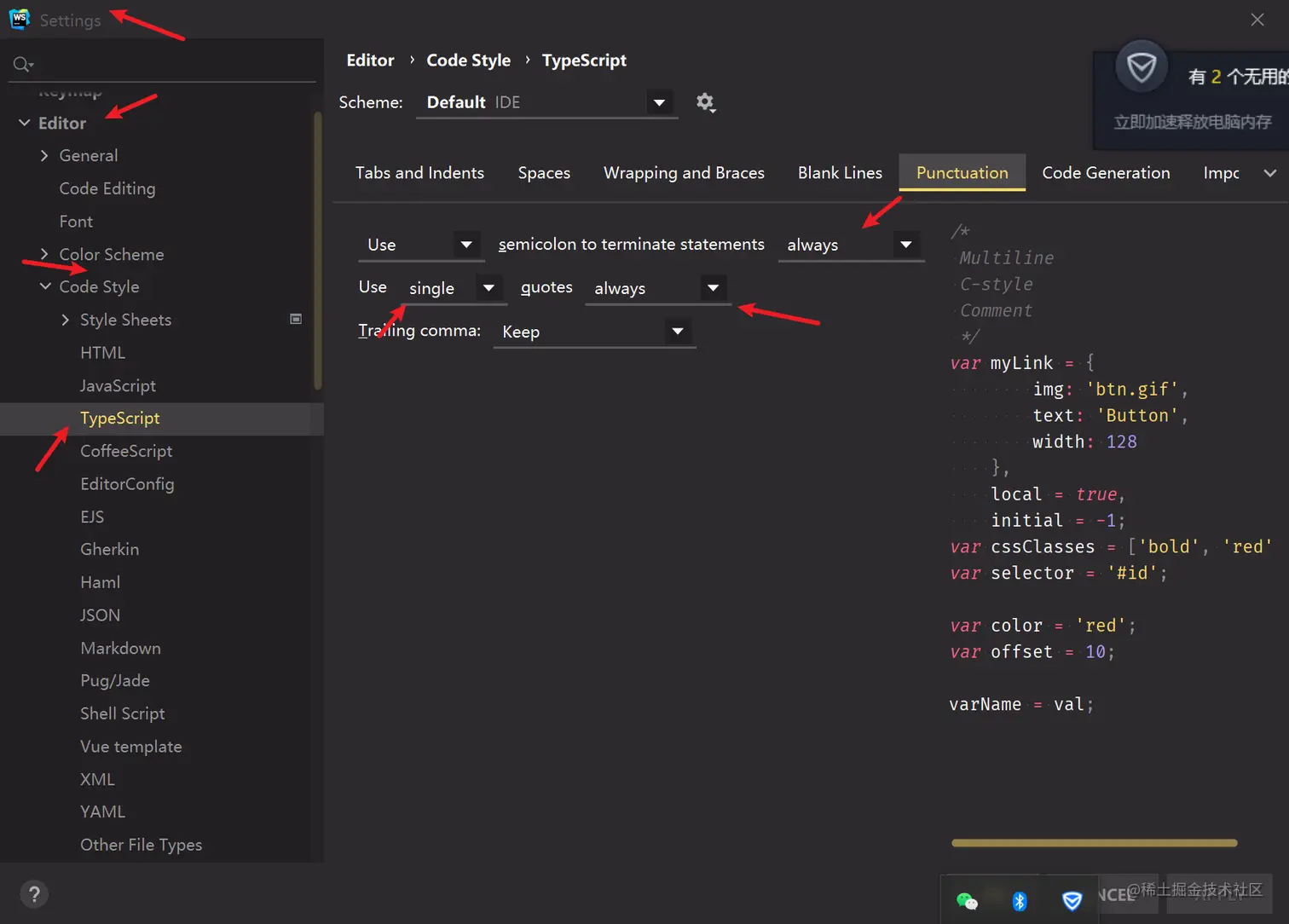
Task: Open CoffeeScript code style settings
Action: (x=126, y=451)
